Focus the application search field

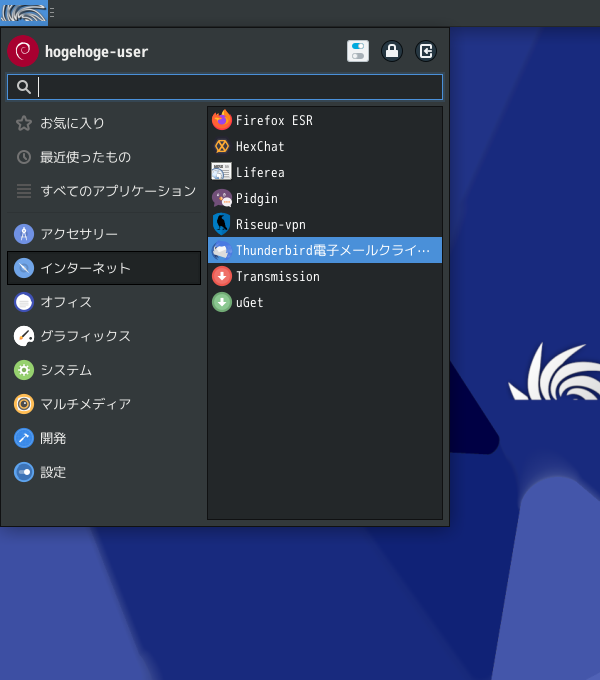tap(225, 87)
